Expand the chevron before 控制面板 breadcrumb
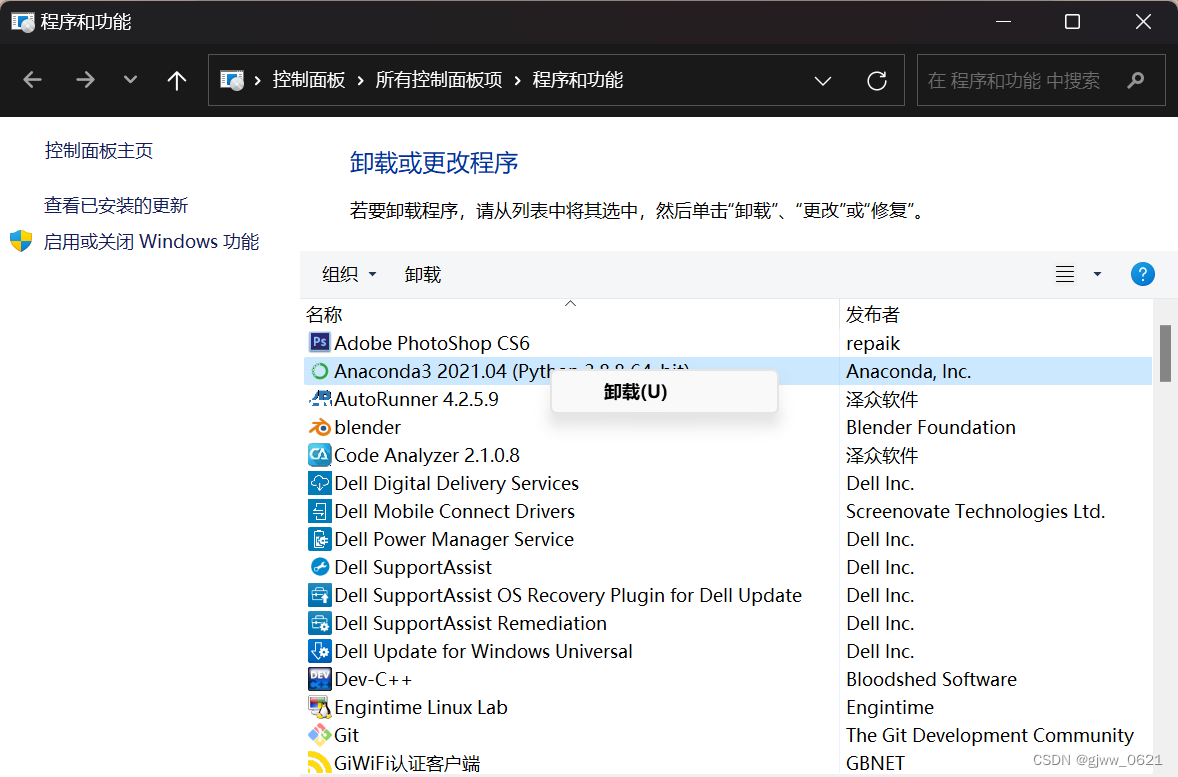 [258, 80]
